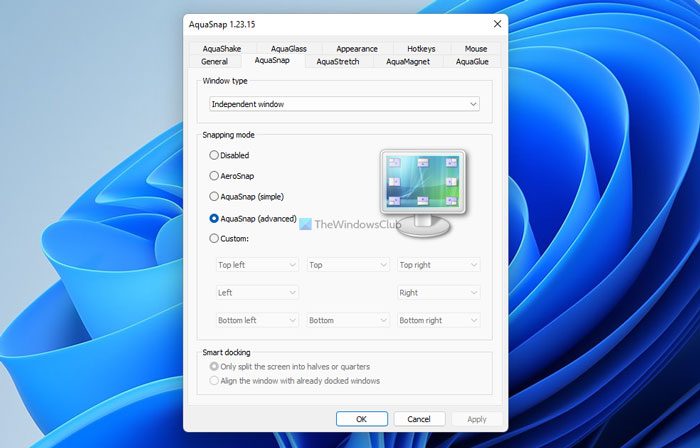
Task: Choose the AeroSnap snapping mode
Action: 232,176
